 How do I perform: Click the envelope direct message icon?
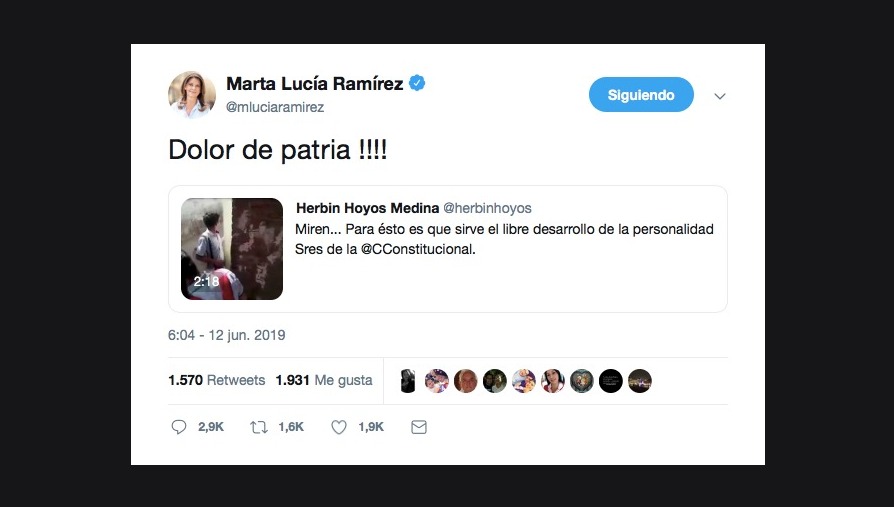(419, 427)
